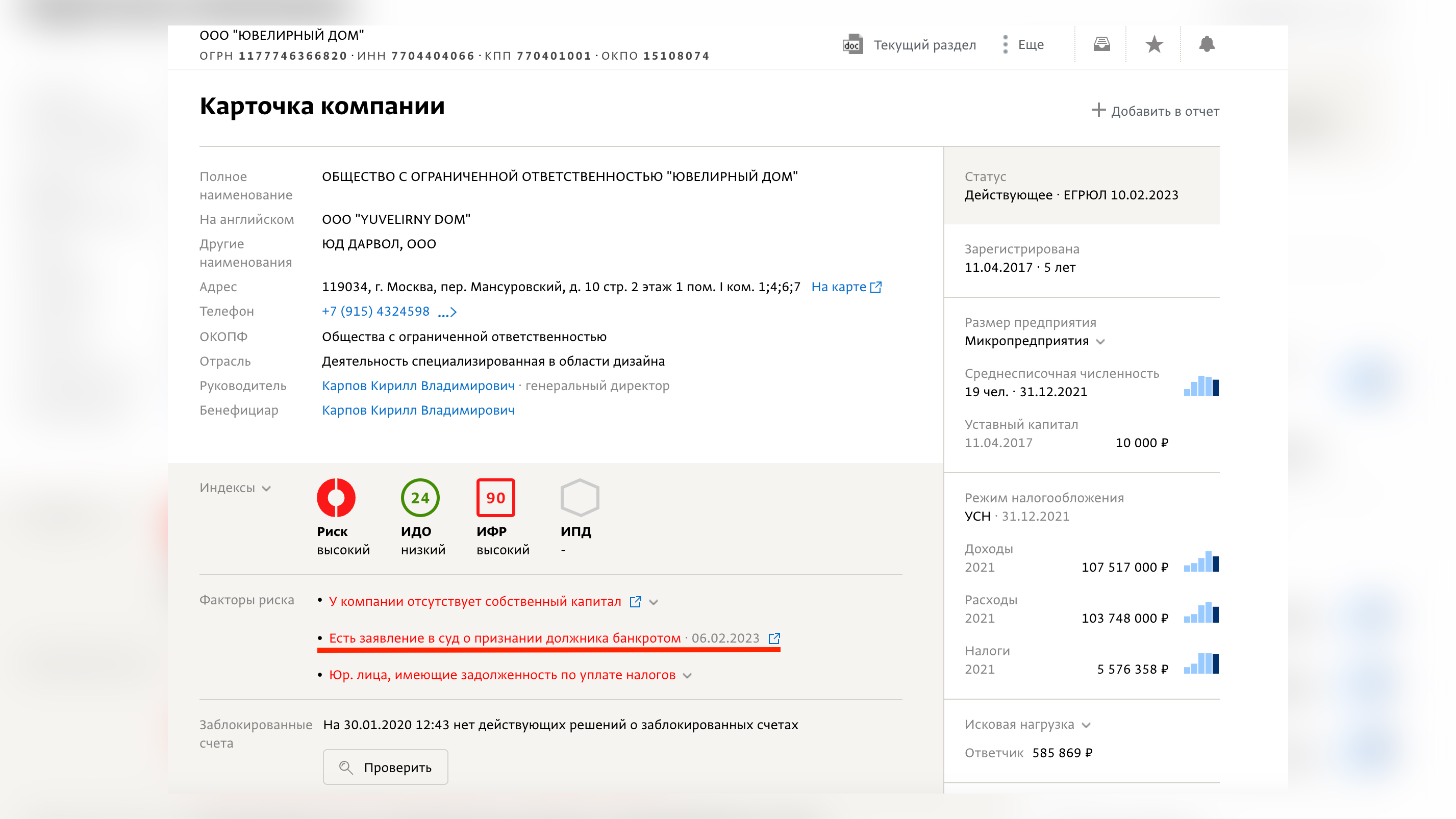Click the Карточка компании heading
Image resolution: width=1456 pixels, height=819 pixels.
[x=321, y=106]
